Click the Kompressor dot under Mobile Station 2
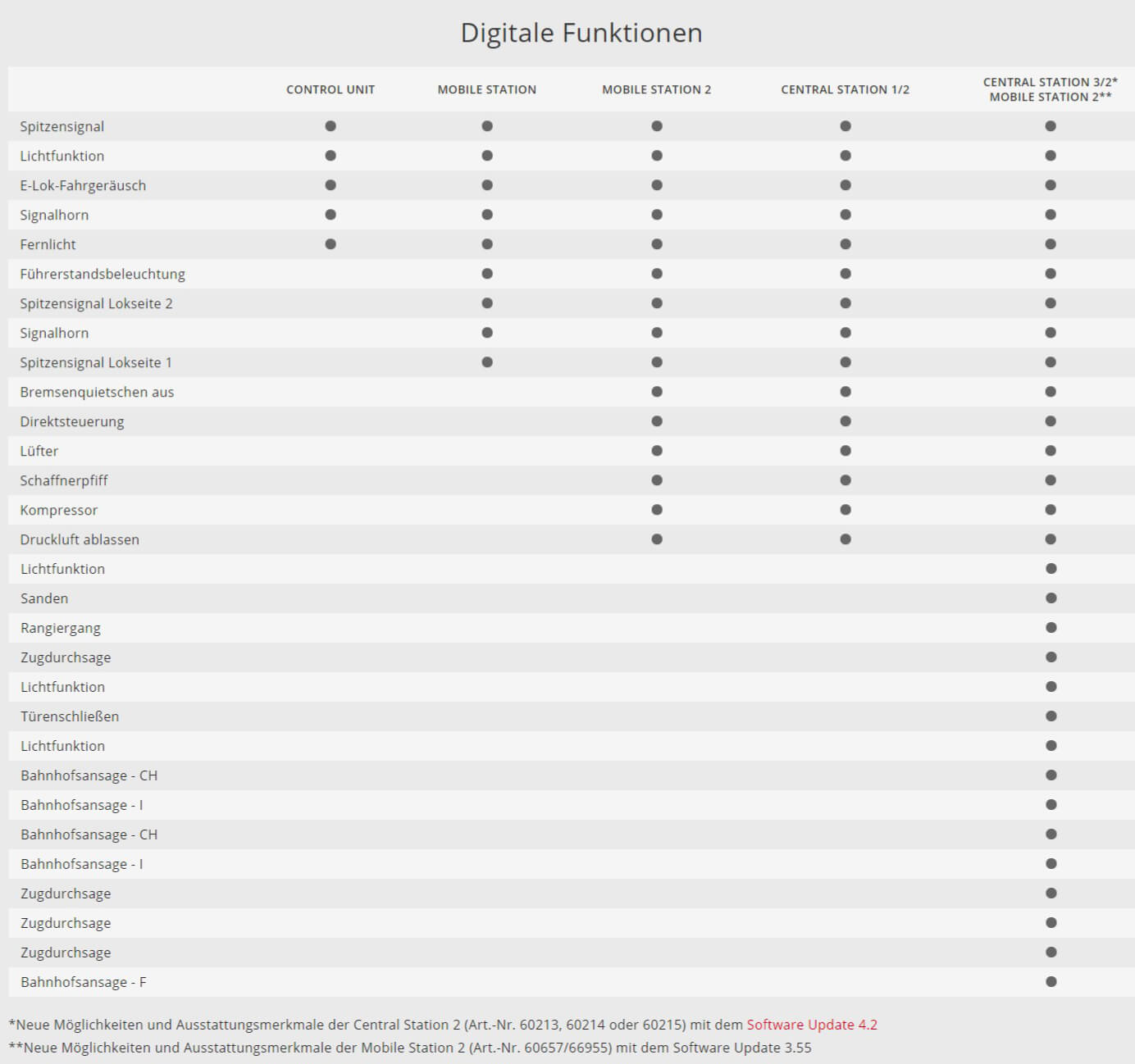This screenshot has width=1135, height=1064. [657, 510]
